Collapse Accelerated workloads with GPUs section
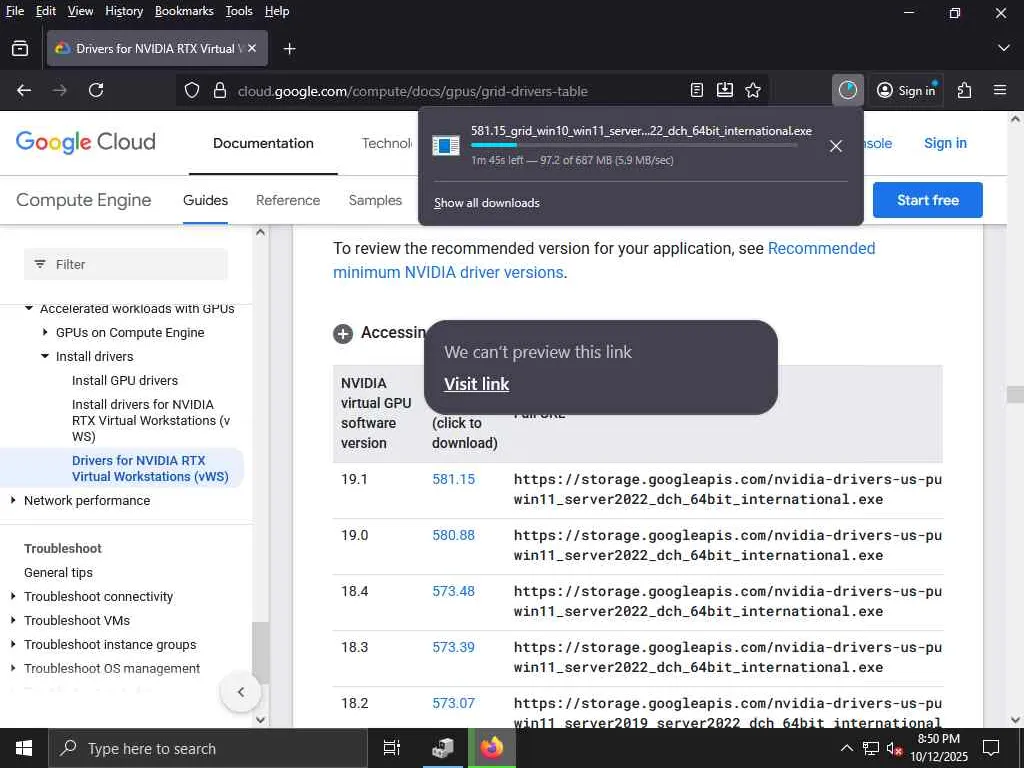 pos(29,308)
